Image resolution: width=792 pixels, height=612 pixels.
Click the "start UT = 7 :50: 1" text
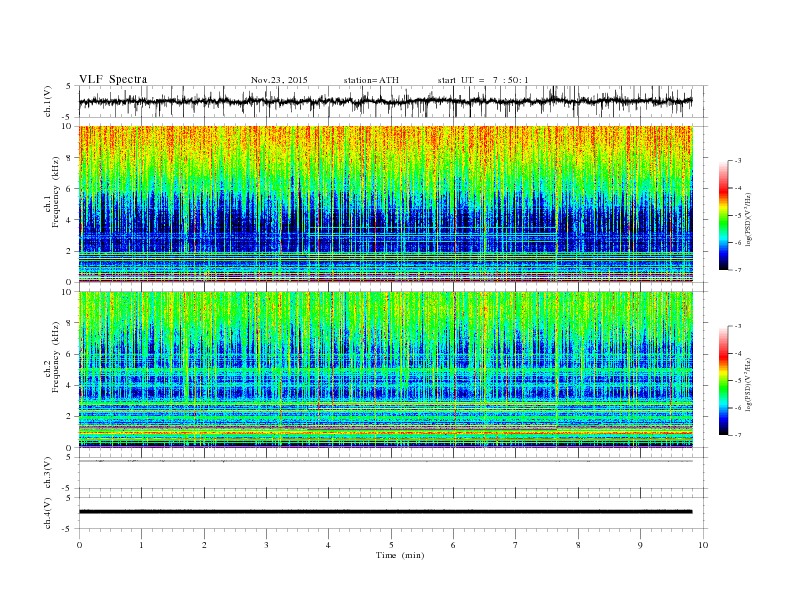[x=483, y=80]
